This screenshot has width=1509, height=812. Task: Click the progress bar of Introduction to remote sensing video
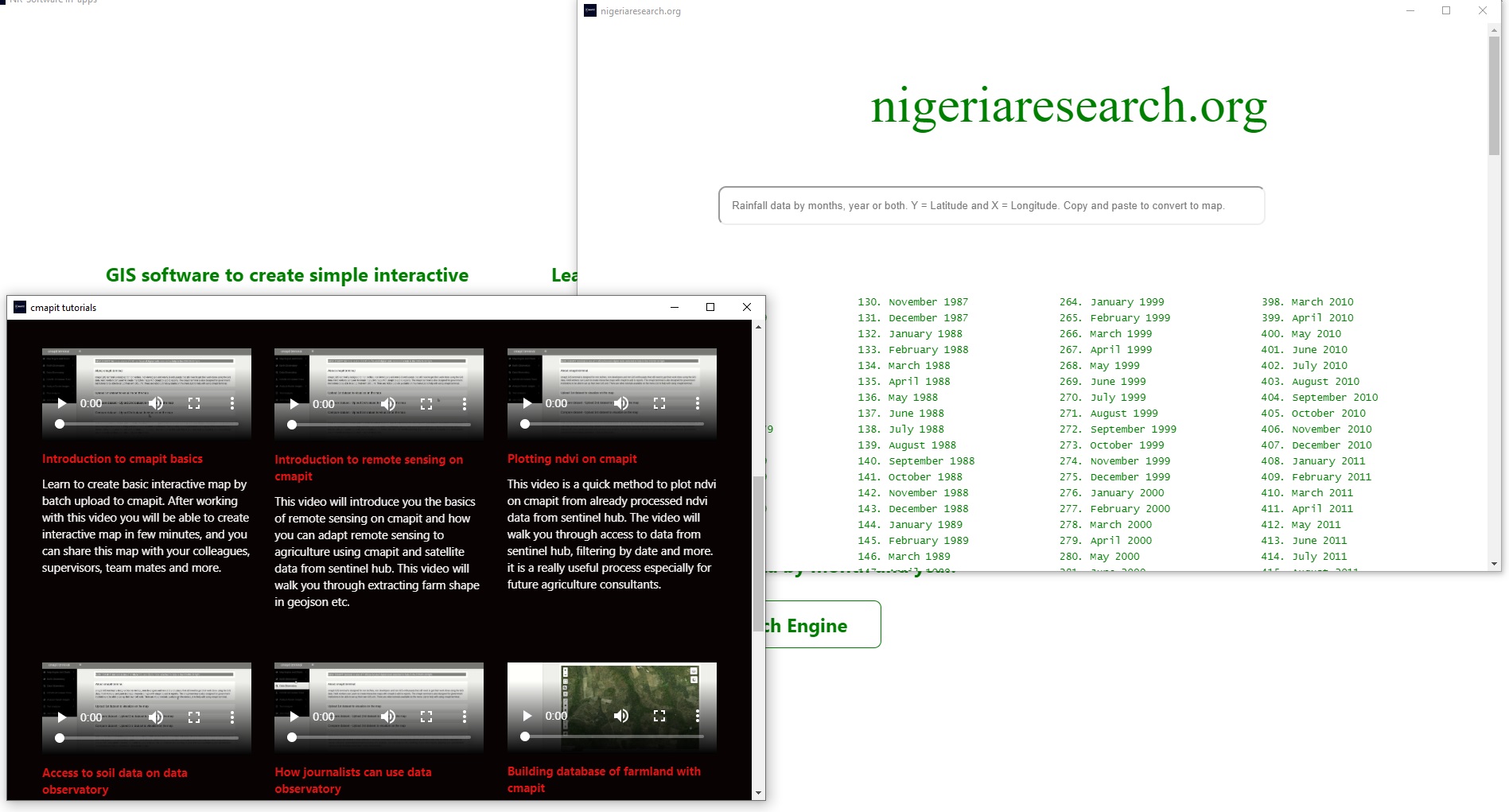coord(379,425)
